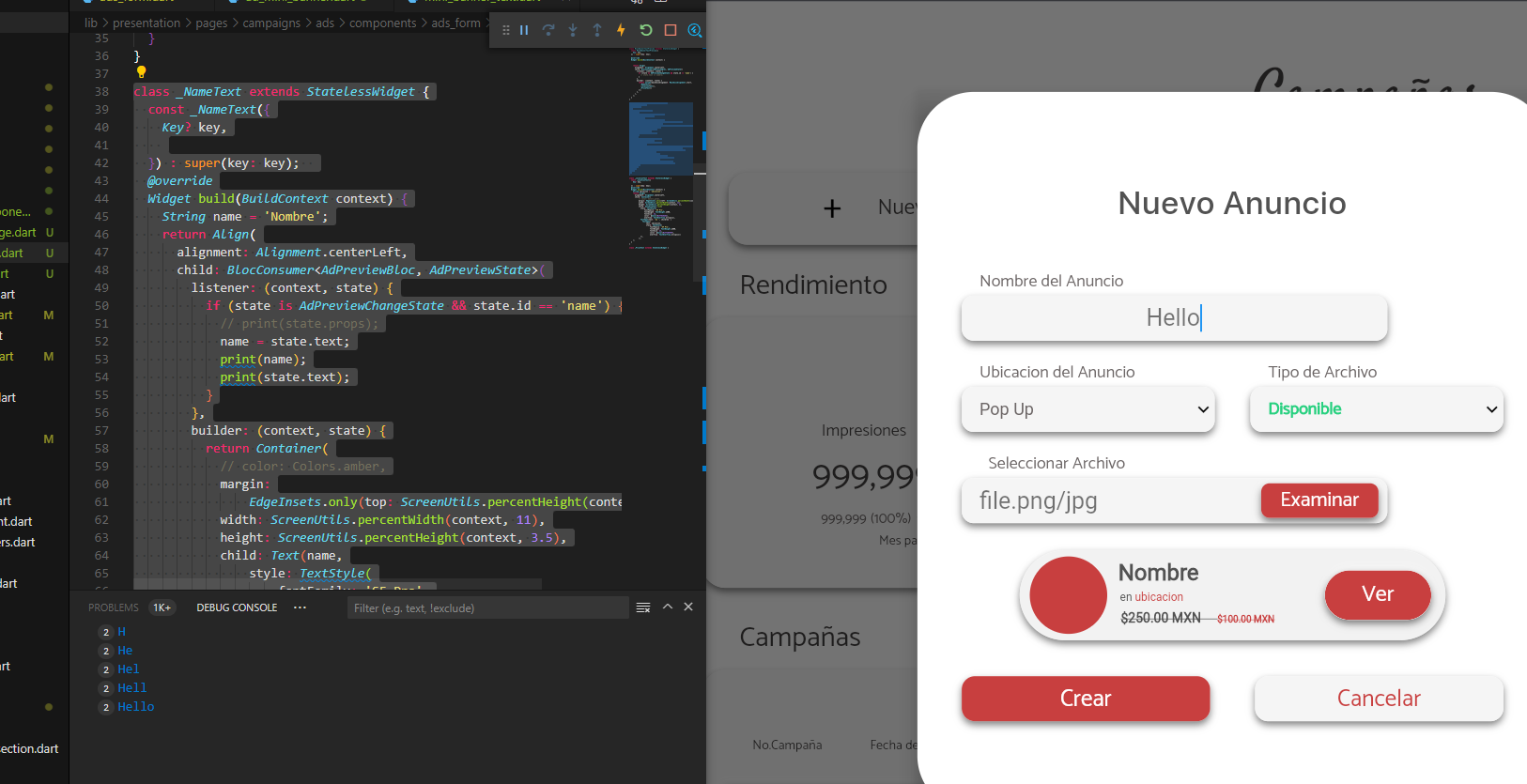Click the red circle ad avatar
1527x784 pixels.
pos(1069,595)
